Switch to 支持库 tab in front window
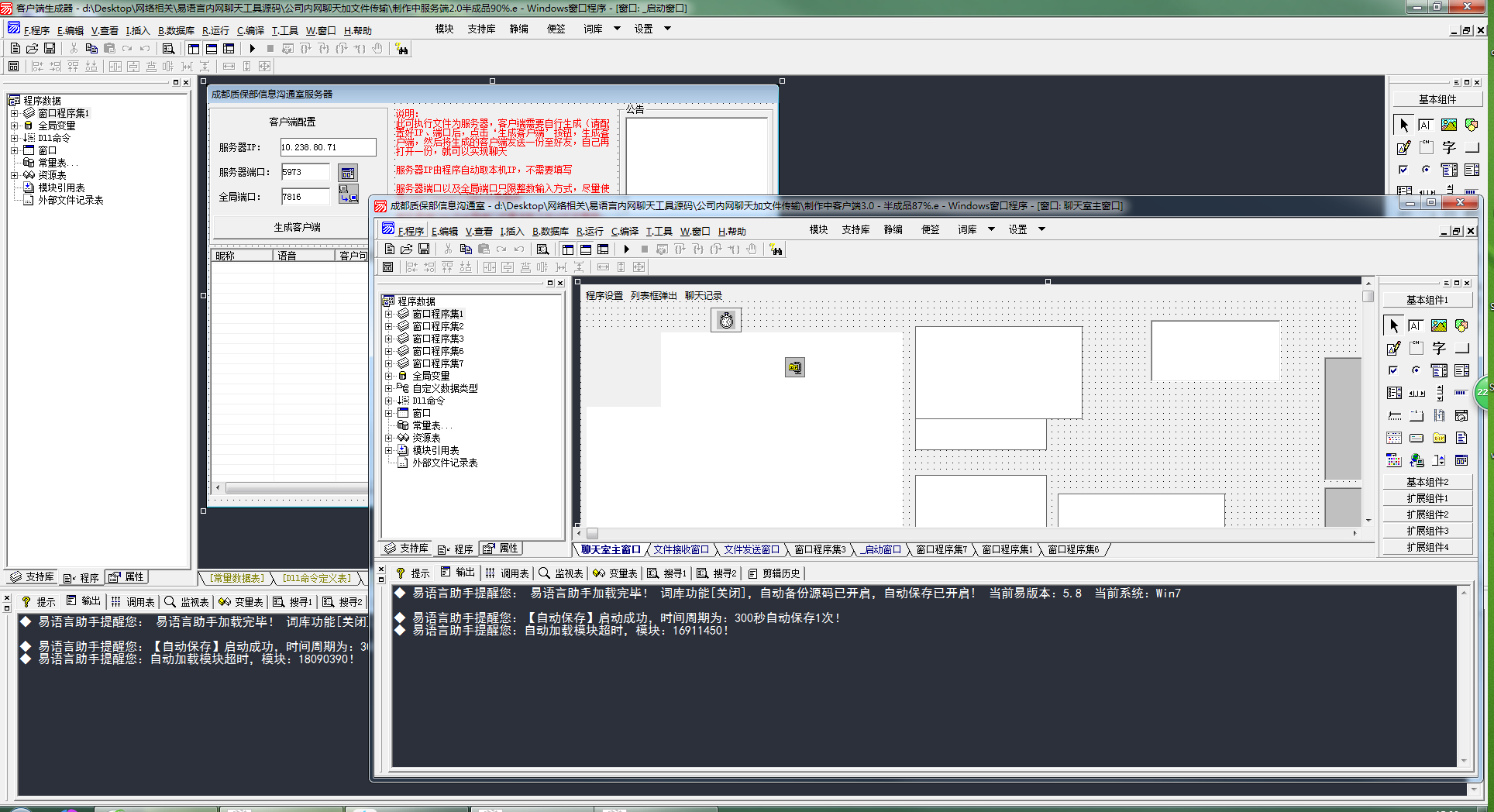 tap(406, 549)
